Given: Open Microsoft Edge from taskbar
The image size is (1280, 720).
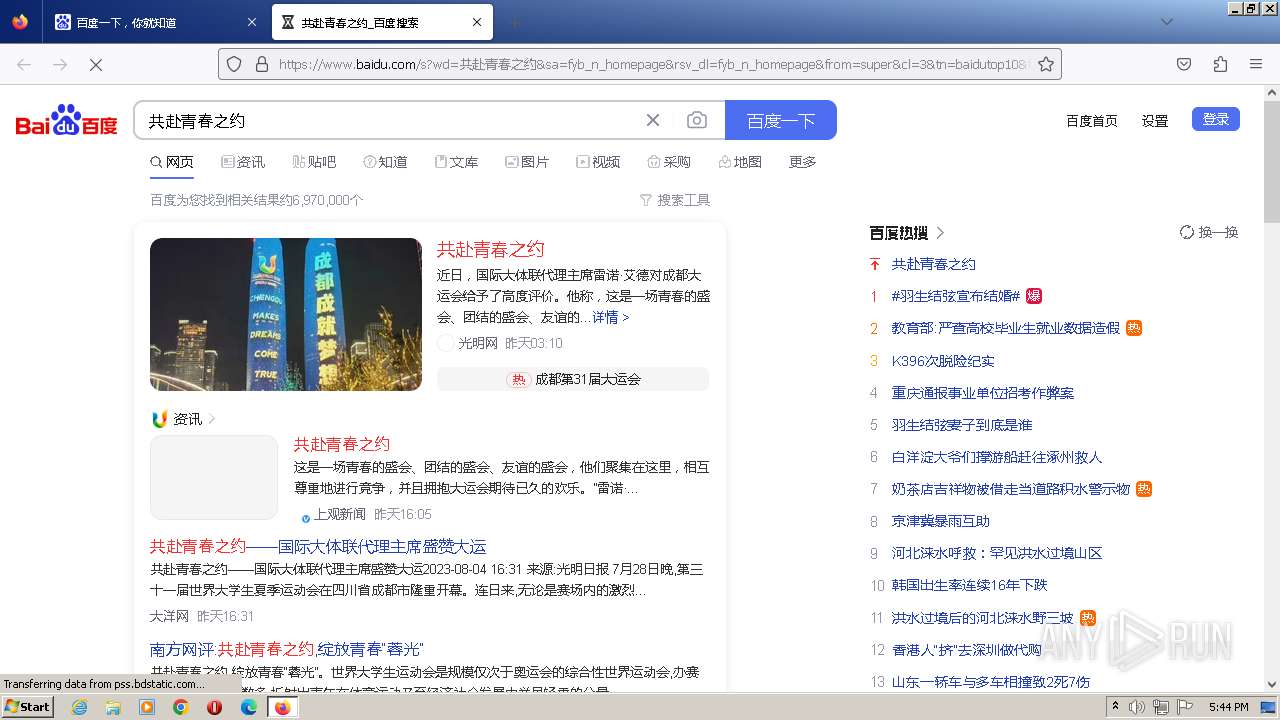Looking at the screenshot, I should tap(248, 707).
